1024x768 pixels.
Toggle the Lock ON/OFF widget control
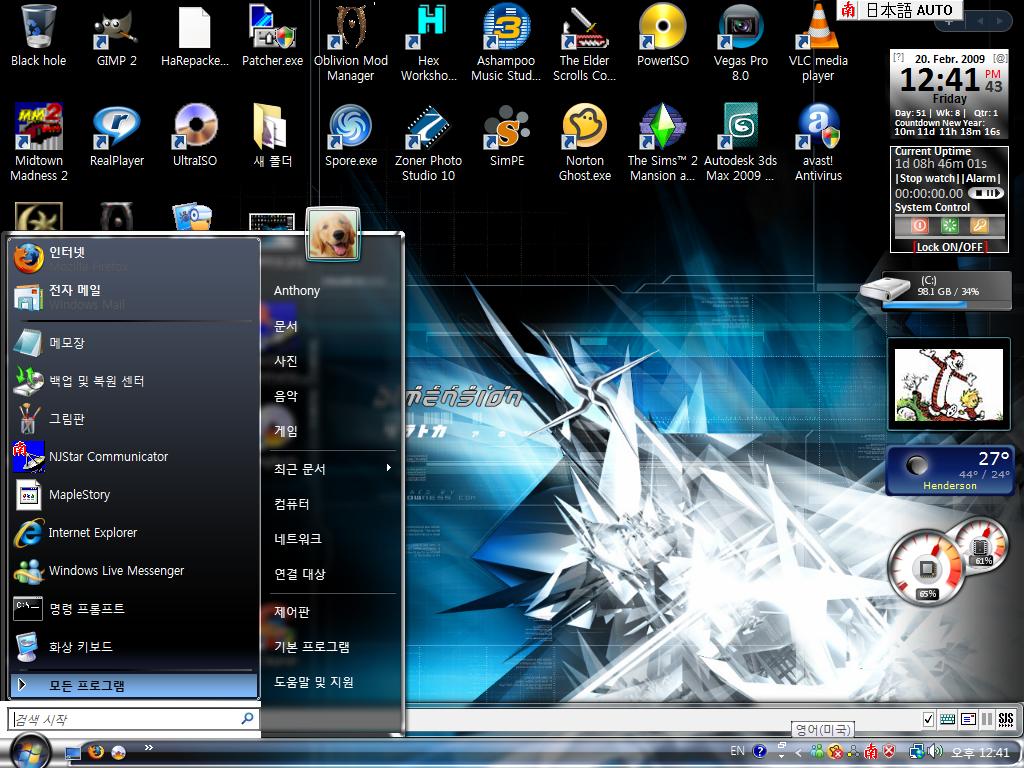949,247
